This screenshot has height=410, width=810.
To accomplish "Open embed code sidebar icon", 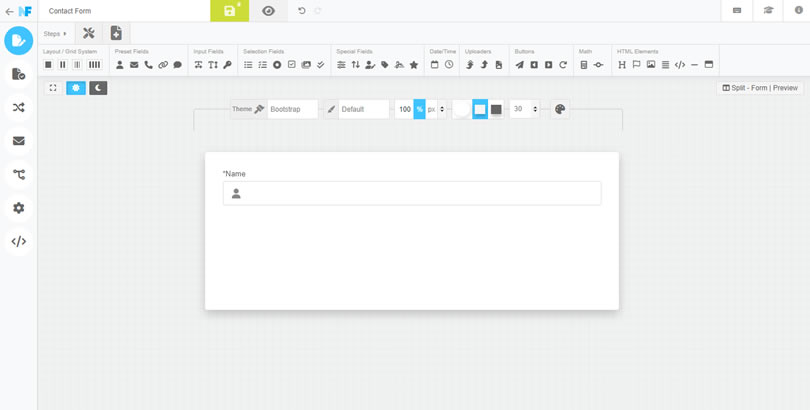I will coord(19,241).
